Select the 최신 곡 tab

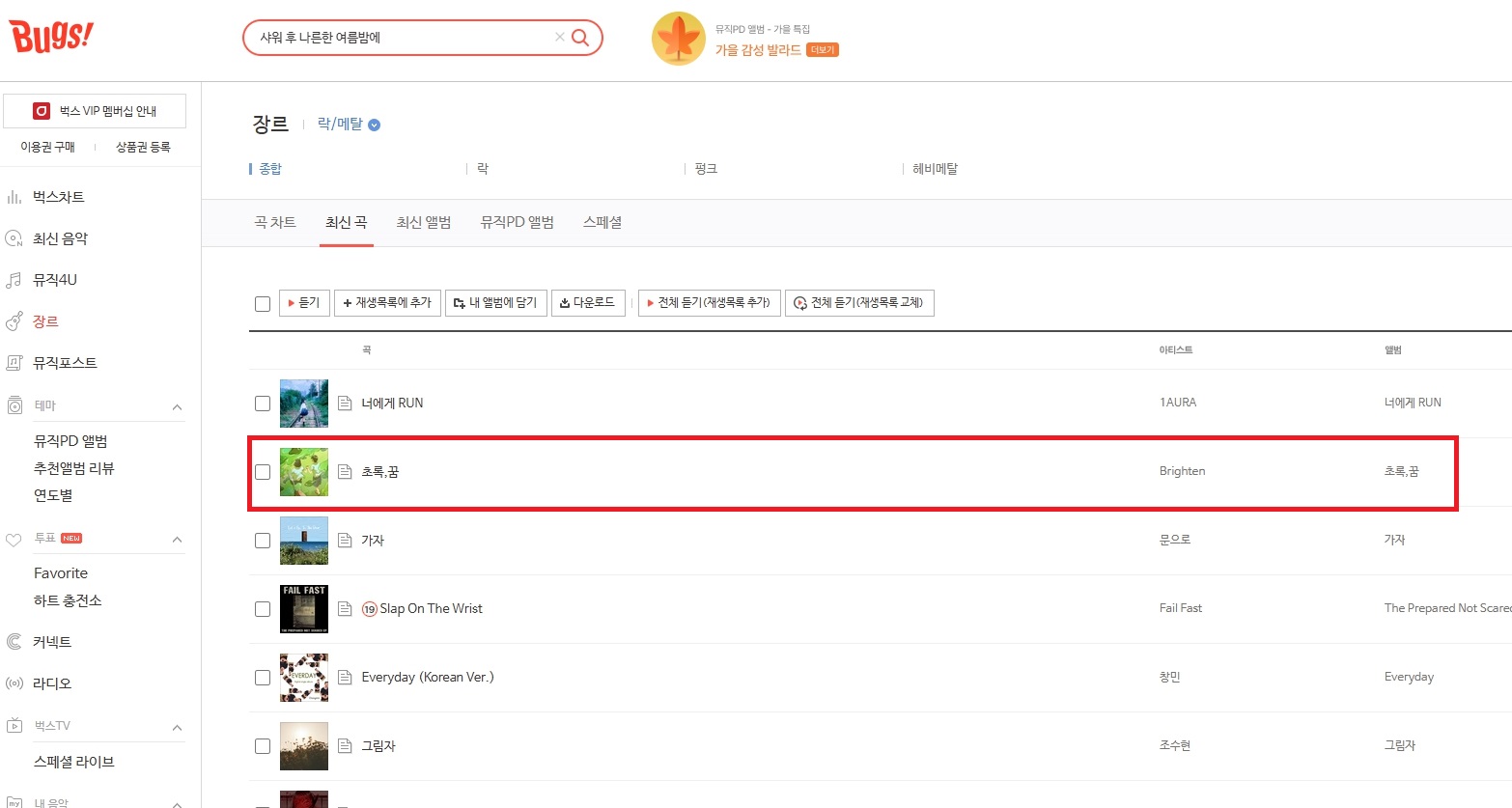click(x=346, y=223)
